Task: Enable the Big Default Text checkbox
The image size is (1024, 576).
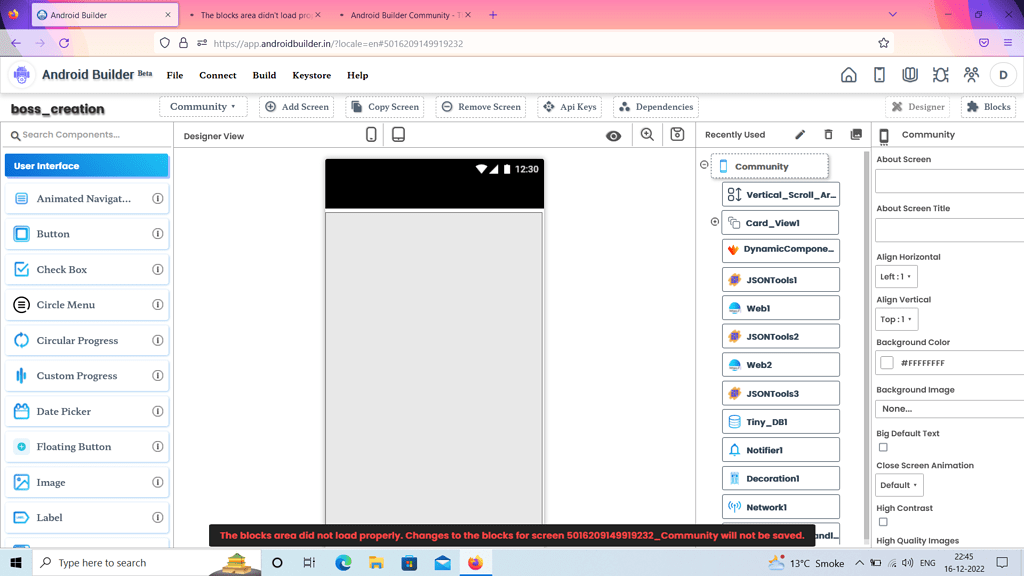Action: click(x=883, y=447)
